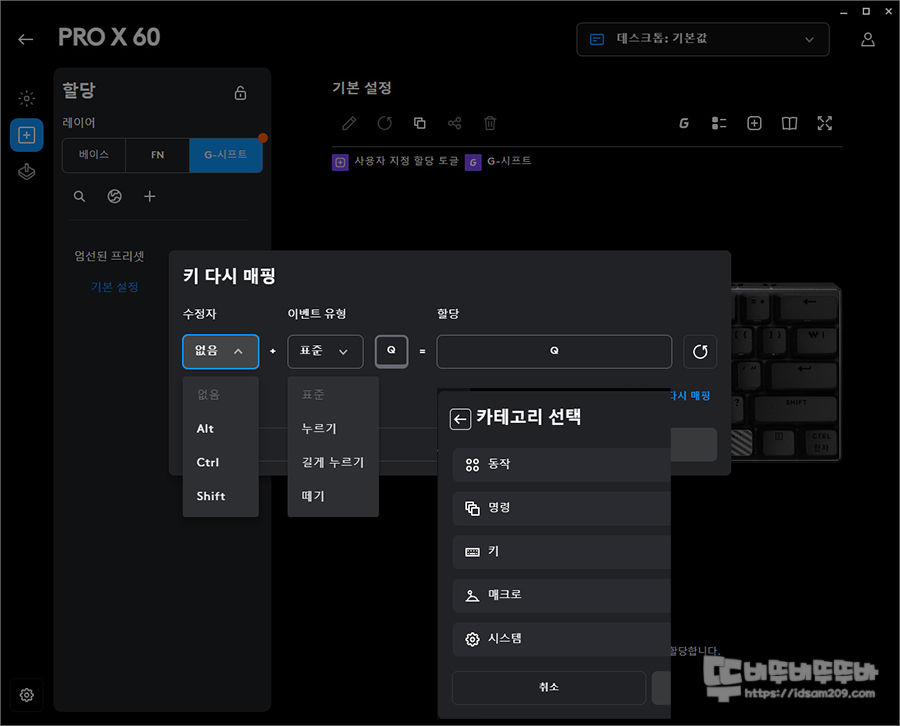Click the purple G-시프트 tag icon
The width and height of the screenshot is (900, 726).
point(472,162)
